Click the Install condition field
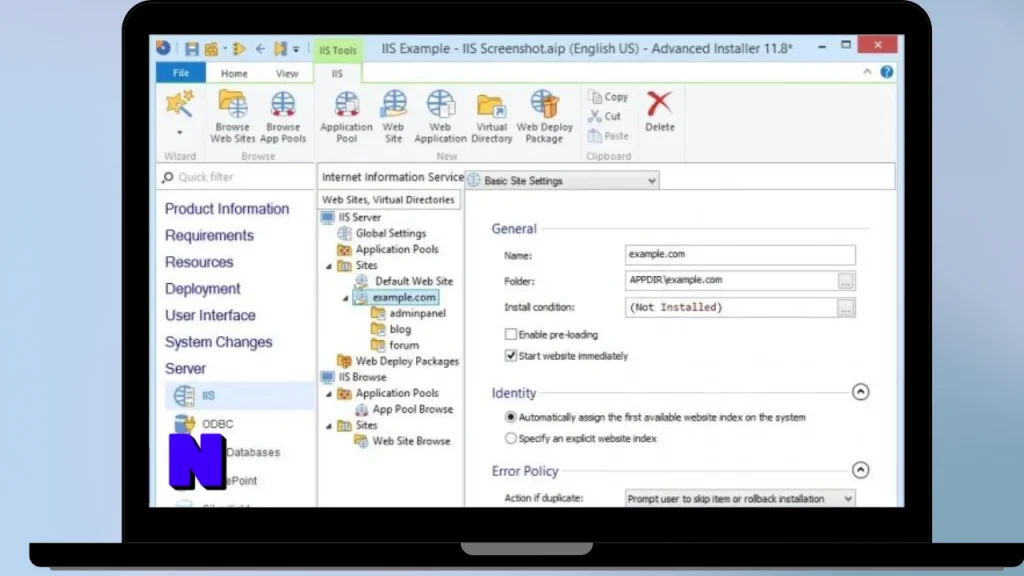This screenshot has width=1024, height=576. (731, 308)
